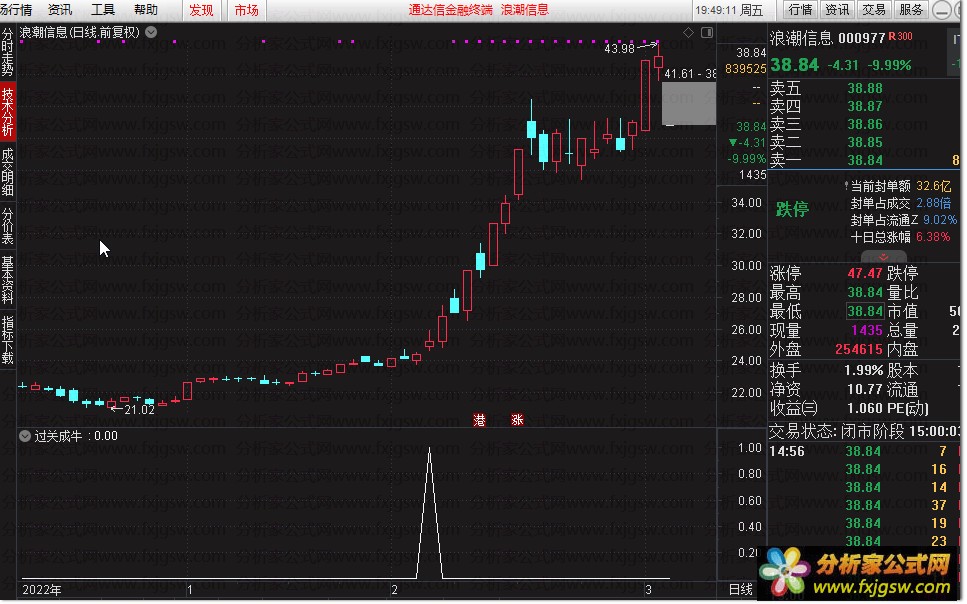Open the 服务 button at top right

911,10
